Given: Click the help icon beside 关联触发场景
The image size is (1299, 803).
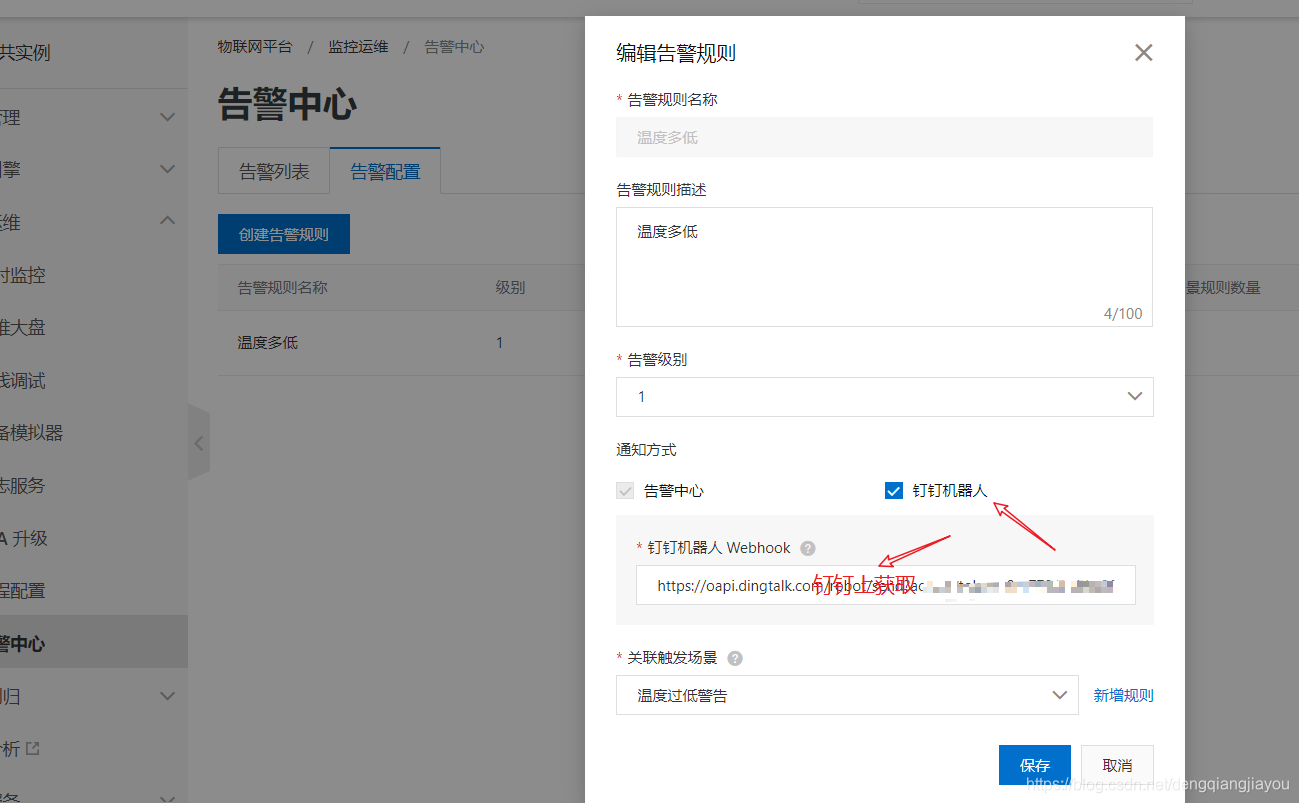Looking at the screenshot, I should click(x=735, y=658).
